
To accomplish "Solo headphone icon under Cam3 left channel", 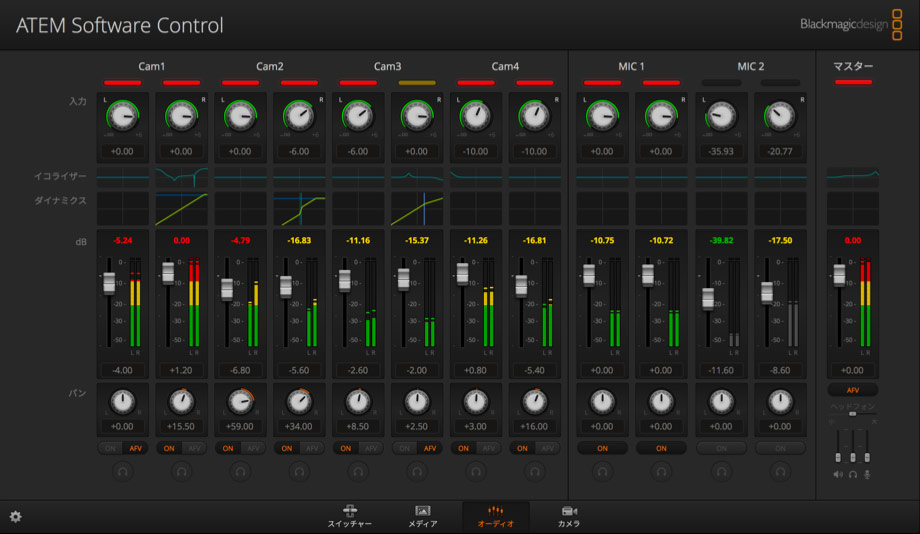I will tap(358, 471).
